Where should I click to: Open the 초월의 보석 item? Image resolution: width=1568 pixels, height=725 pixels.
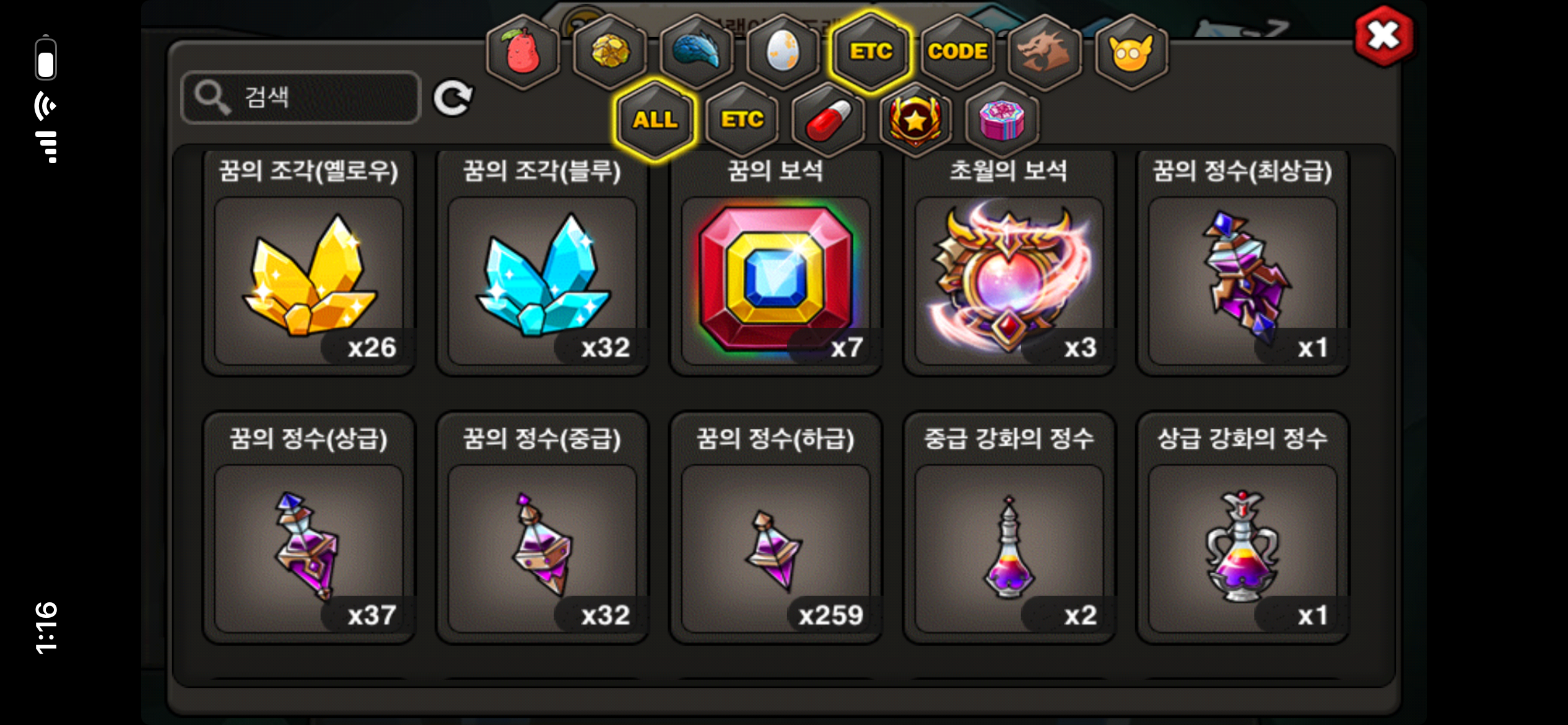(1009, 263)
